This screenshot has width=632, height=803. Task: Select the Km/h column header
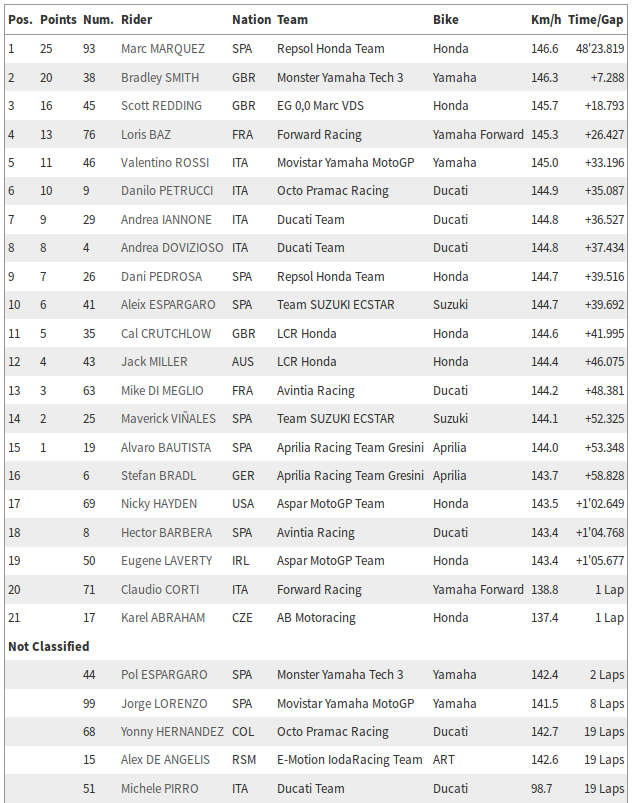point(546,19)
